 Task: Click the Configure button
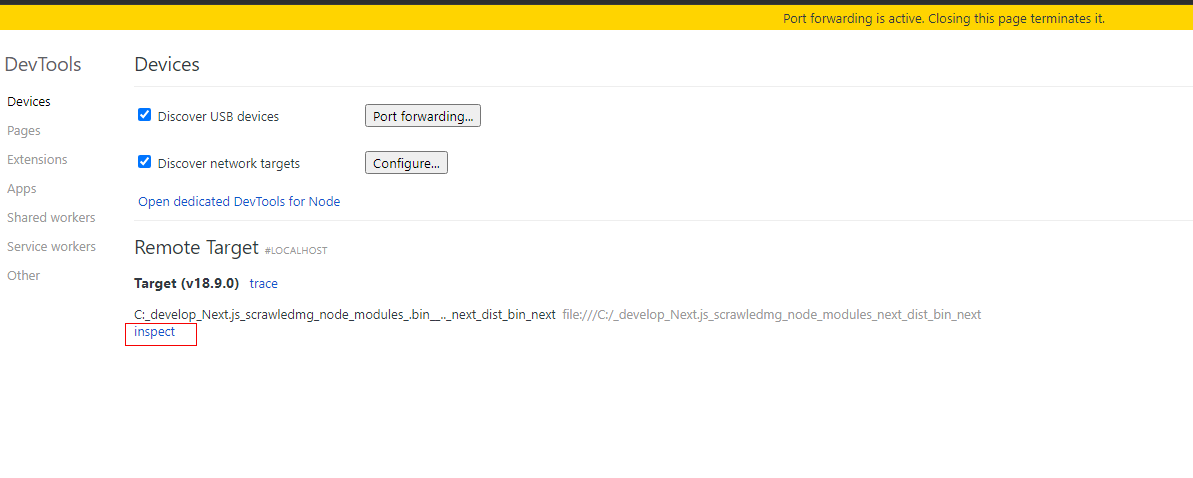(406, 163)
